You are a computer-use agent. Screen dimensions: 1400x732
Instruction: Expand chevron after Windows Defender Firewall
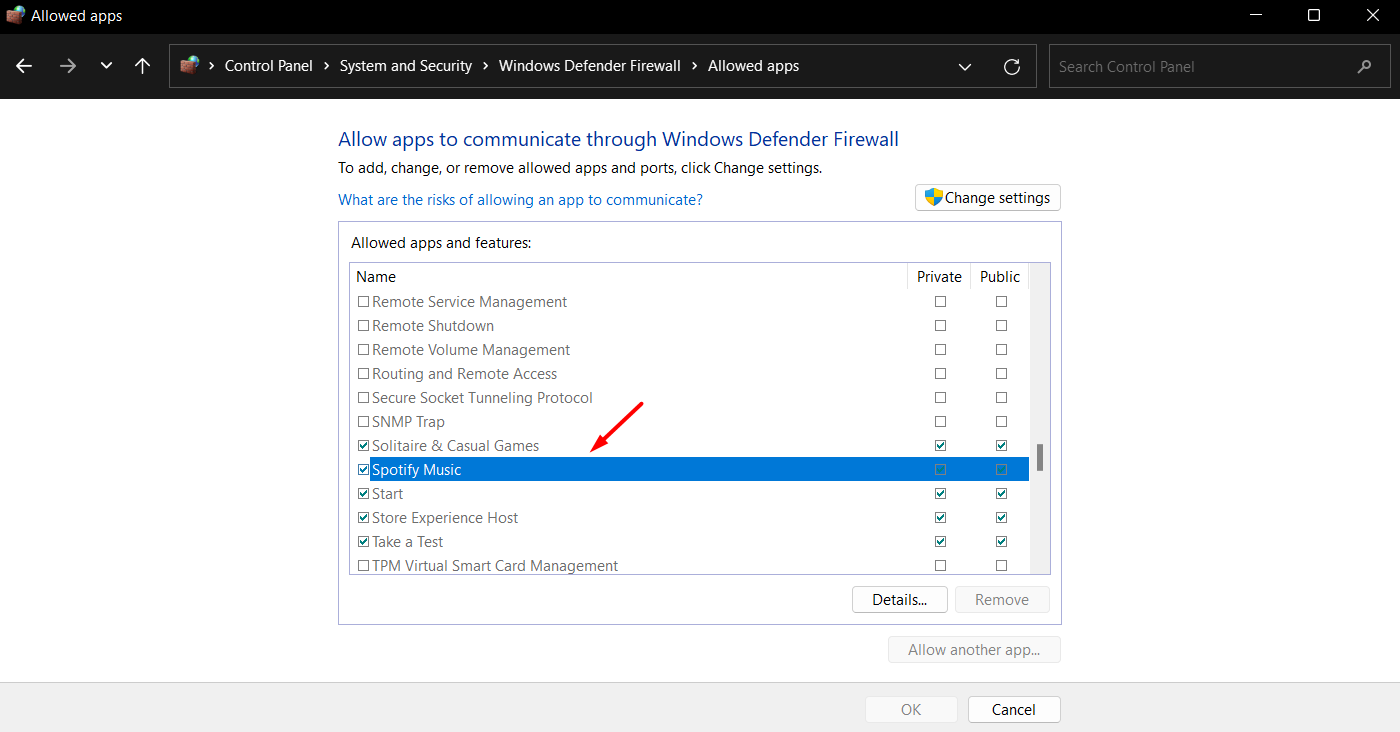tap(694, 66)
